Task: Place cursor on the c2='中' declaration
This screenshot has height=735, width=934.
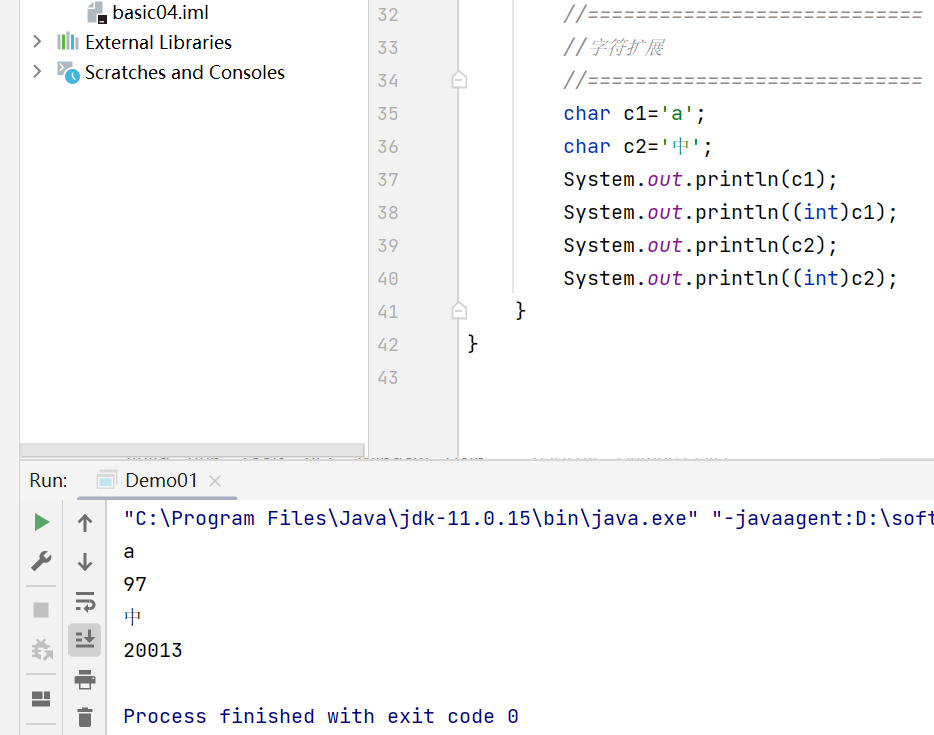Action: tap(637, 146)
